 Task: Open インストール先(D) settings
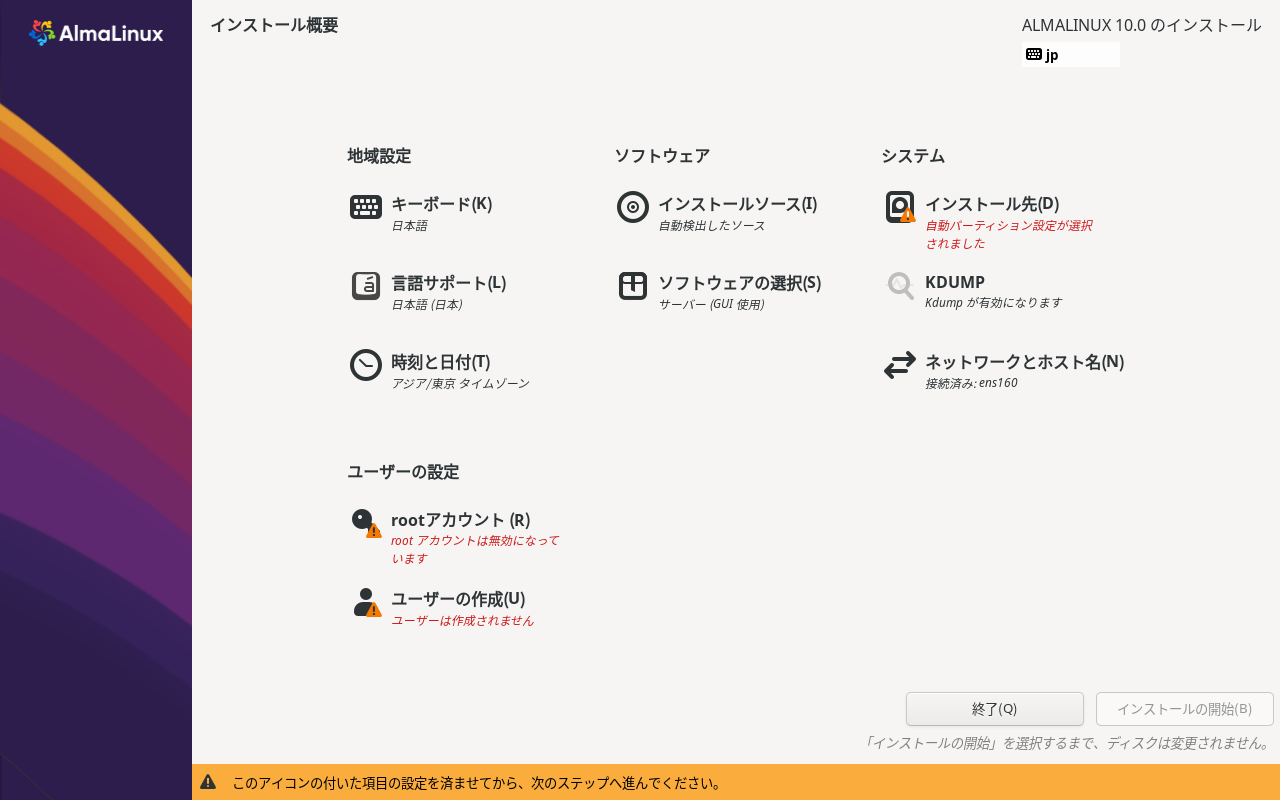992,204
